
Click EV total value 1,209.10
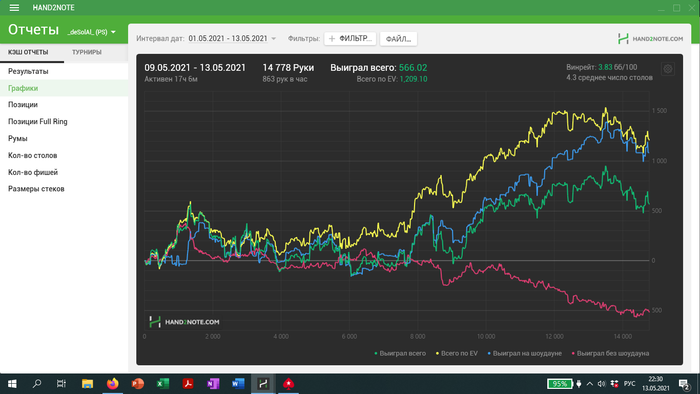pyautogui.click(x=413, y=79)
